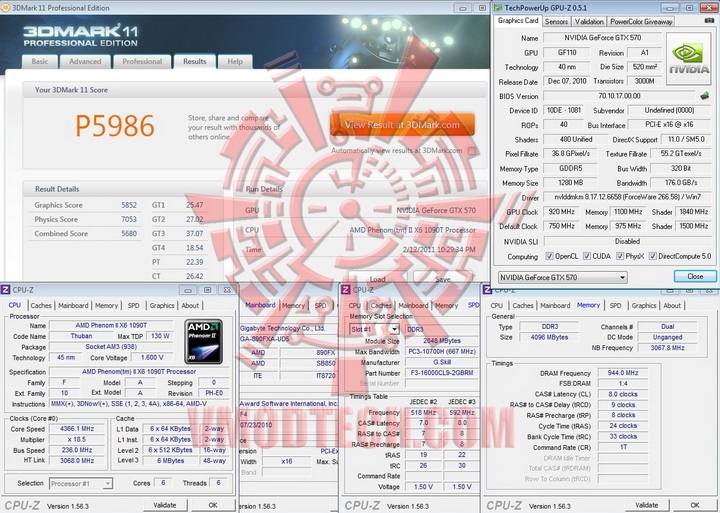This screenshot has height=513, width=720.
Task: Toggle the CUDA checkbox in GPU-Z
Action: click(x=586, y=256)
